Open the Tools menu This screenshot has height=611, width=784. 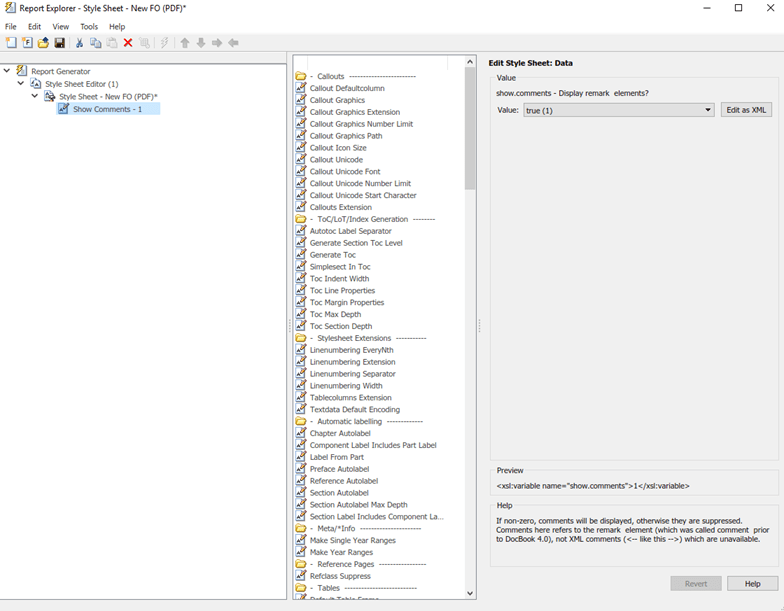[89, 26]
